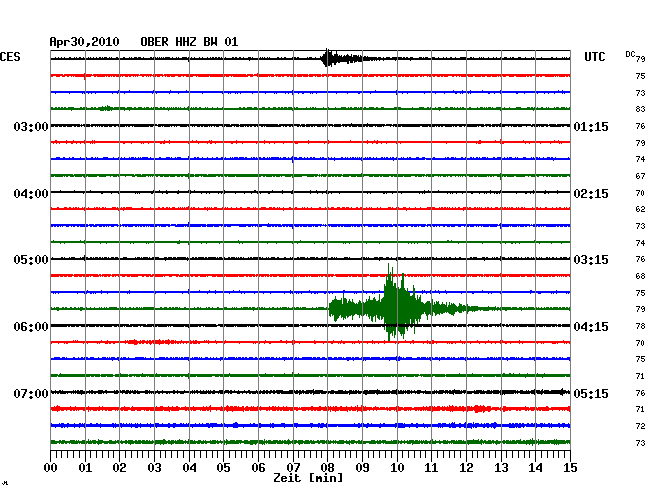
Task: Select the 07:00 local time label
Action: click(31, 393)
